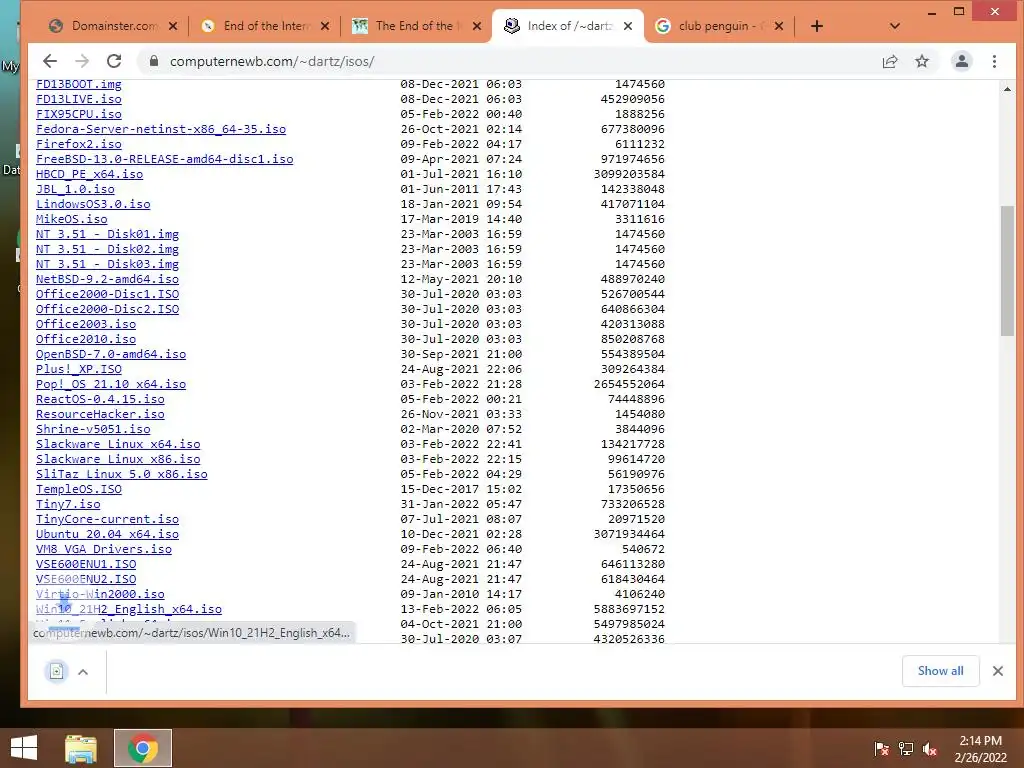
Task: Click Office2000-Disc1.ISO link
Action: tap(107, 295)
